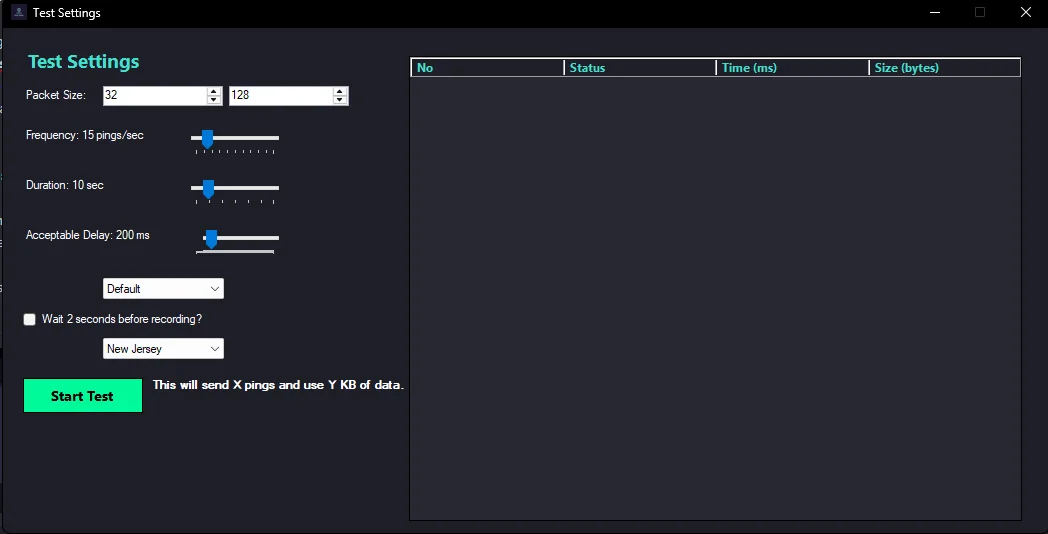
Task: Click the app icon in the title bar
Action: 19,12
